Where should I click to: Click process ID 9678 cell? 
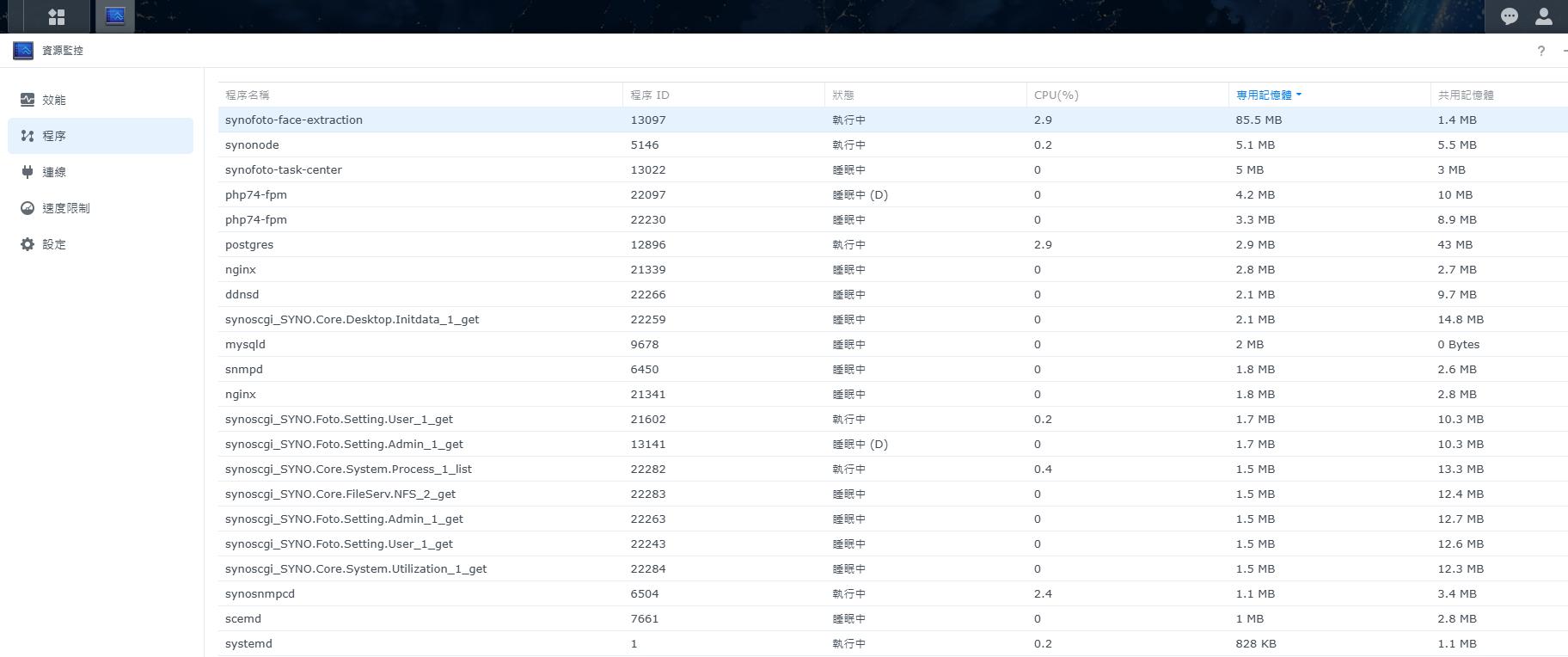click(645, 344)
